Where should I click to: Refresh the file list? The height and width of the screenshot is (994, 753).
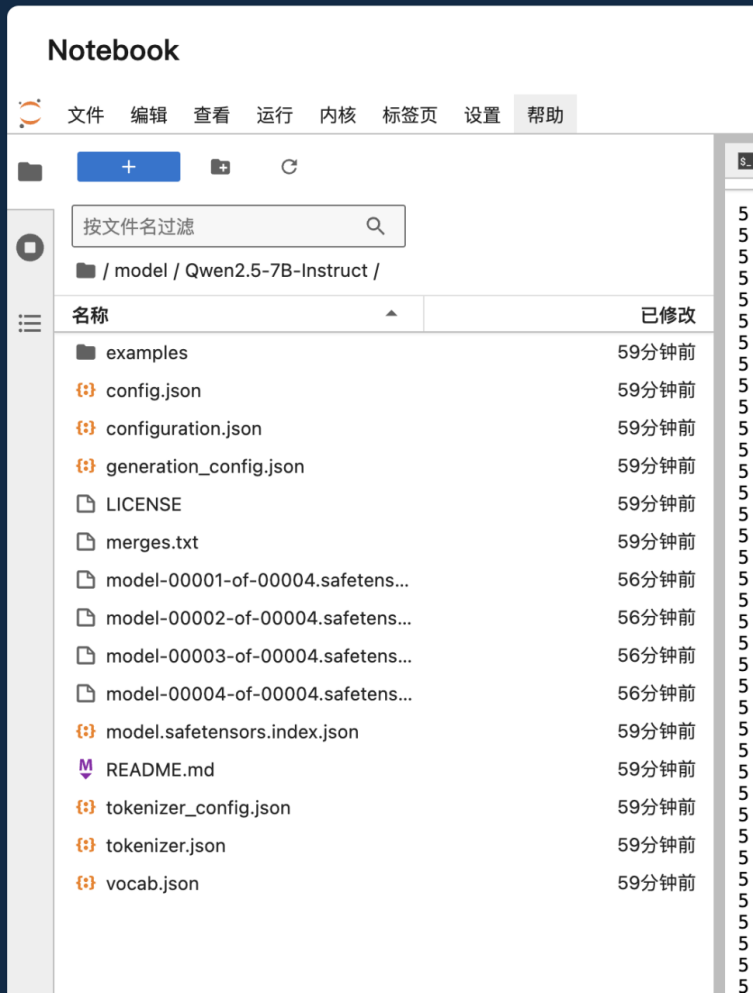click(x=289, y=167)
